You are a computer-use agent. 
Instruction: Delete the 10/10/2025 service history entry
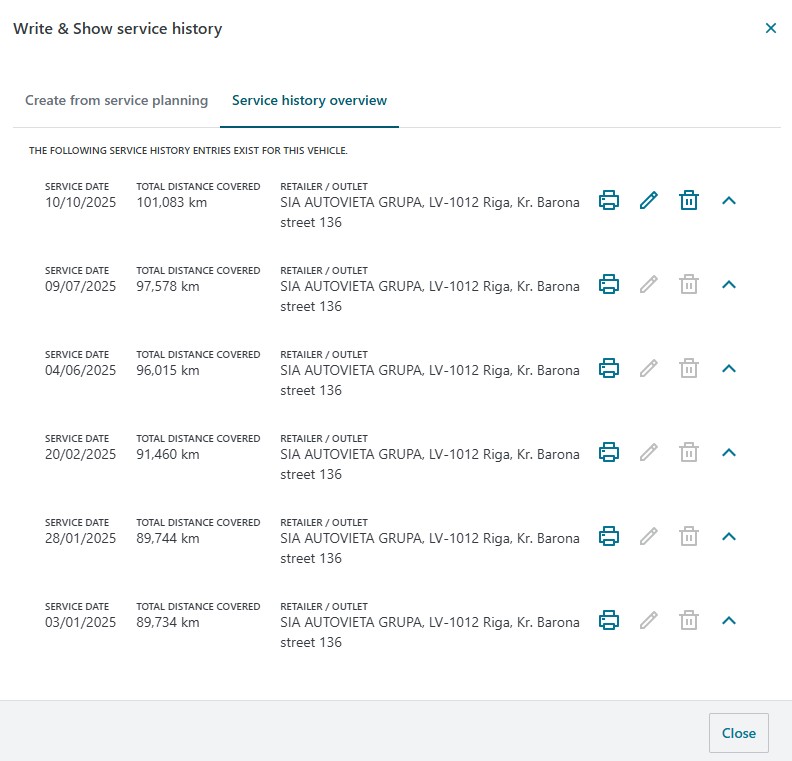688,200
